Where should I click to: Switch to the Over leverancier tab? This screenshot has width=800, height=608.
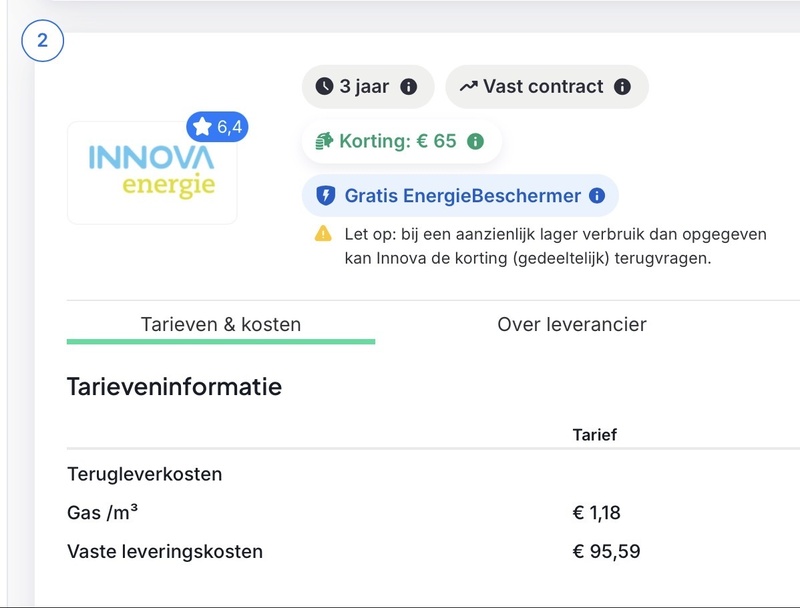coord(571,324)
